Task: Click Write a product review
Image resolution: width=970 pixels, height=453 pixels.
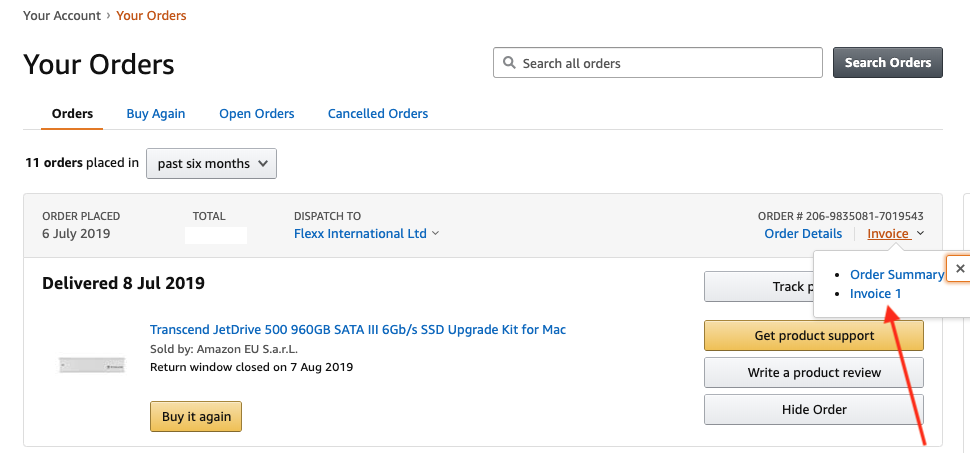Action: 814,373
